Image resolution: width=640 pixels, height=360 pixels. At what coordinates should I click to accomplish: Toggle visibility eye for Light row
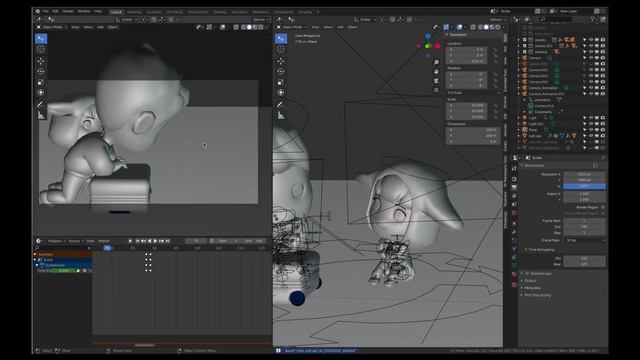[591, 118]
